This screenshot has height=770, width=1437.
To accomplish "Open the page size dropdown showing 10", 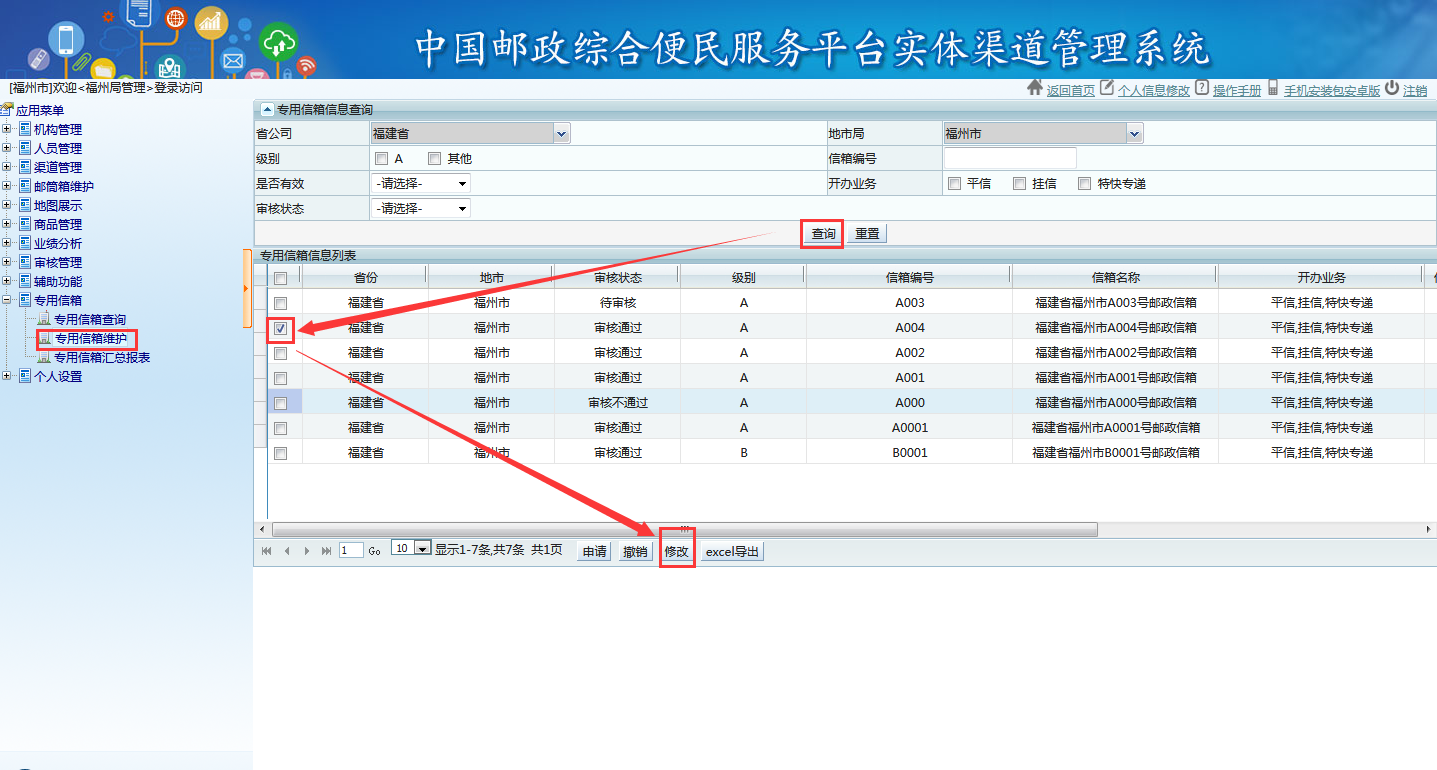I will coord(411,548).
